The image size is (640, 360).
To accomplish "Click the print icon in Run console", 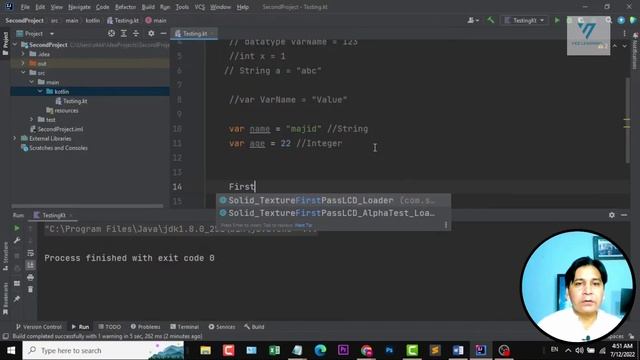I will tap(31, 278).
